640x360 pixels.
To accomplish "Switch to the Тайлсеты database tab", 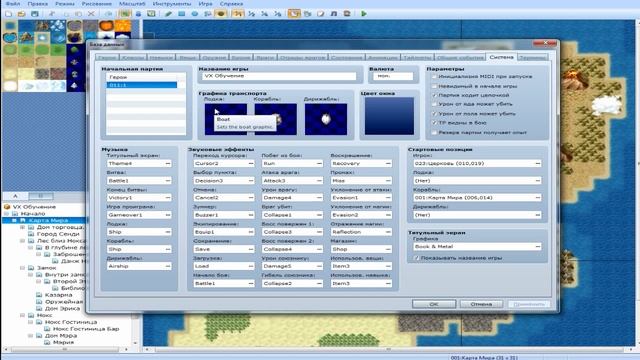I will [417, 58].
